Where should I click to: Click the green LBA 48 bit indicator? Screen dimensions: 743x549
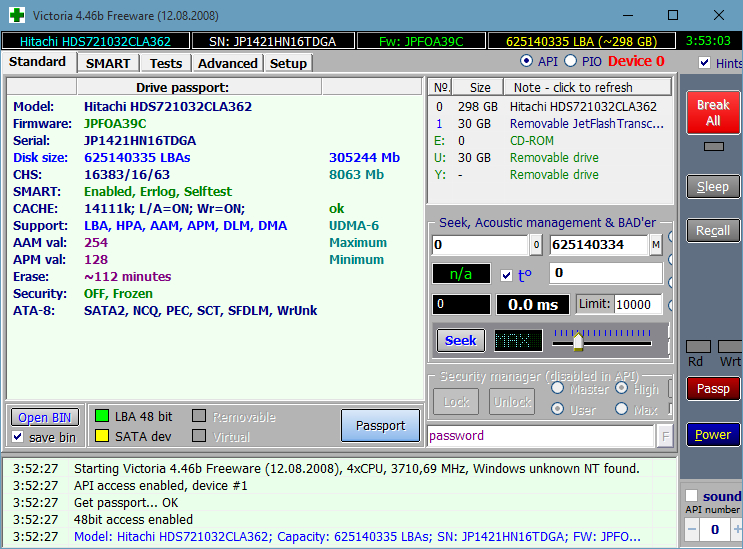102,416
